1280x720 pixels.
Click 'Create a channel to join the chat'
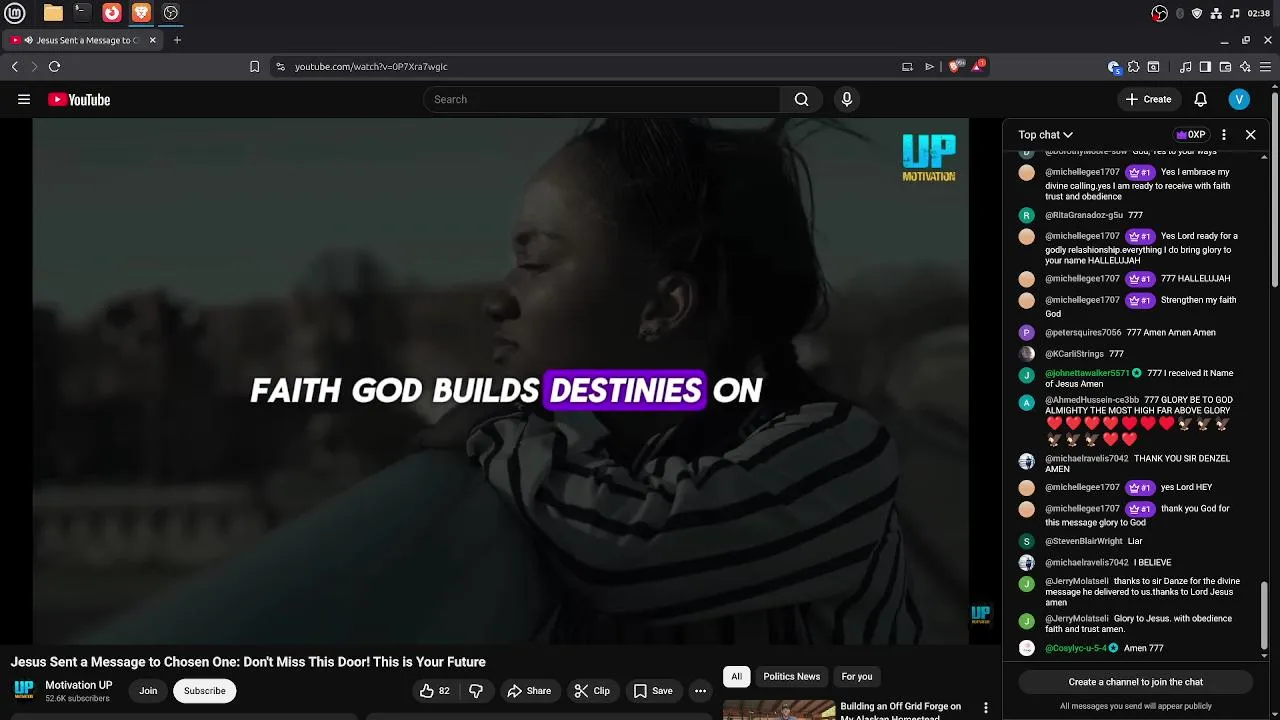tap(1136, 682)
